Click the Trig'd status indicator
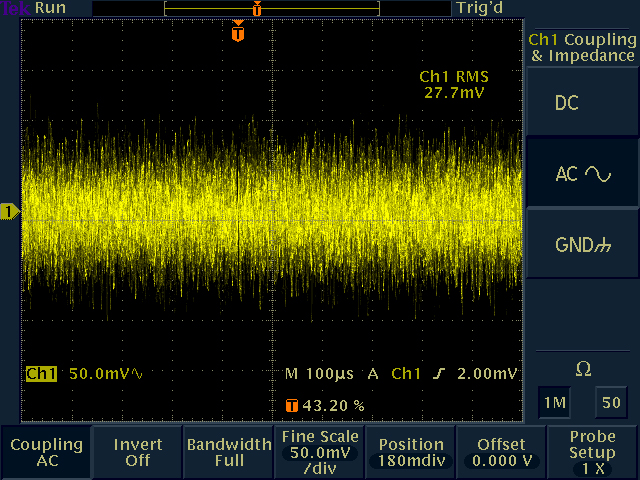 480,8
